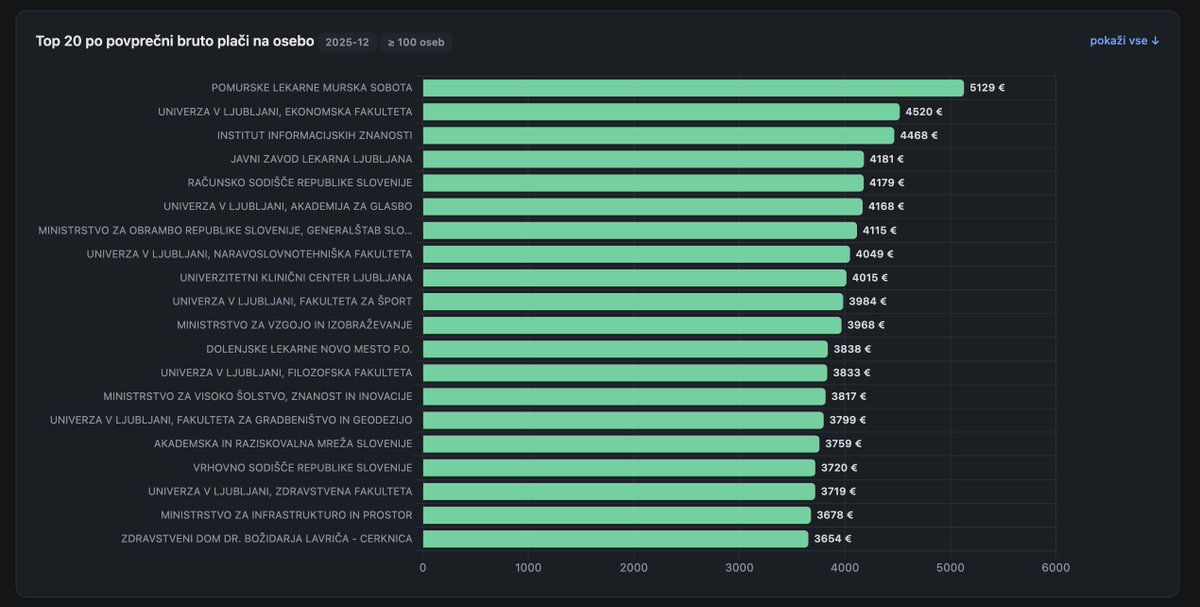
Task: Click the value '3720 €'
Action: (x=839, y=468)
